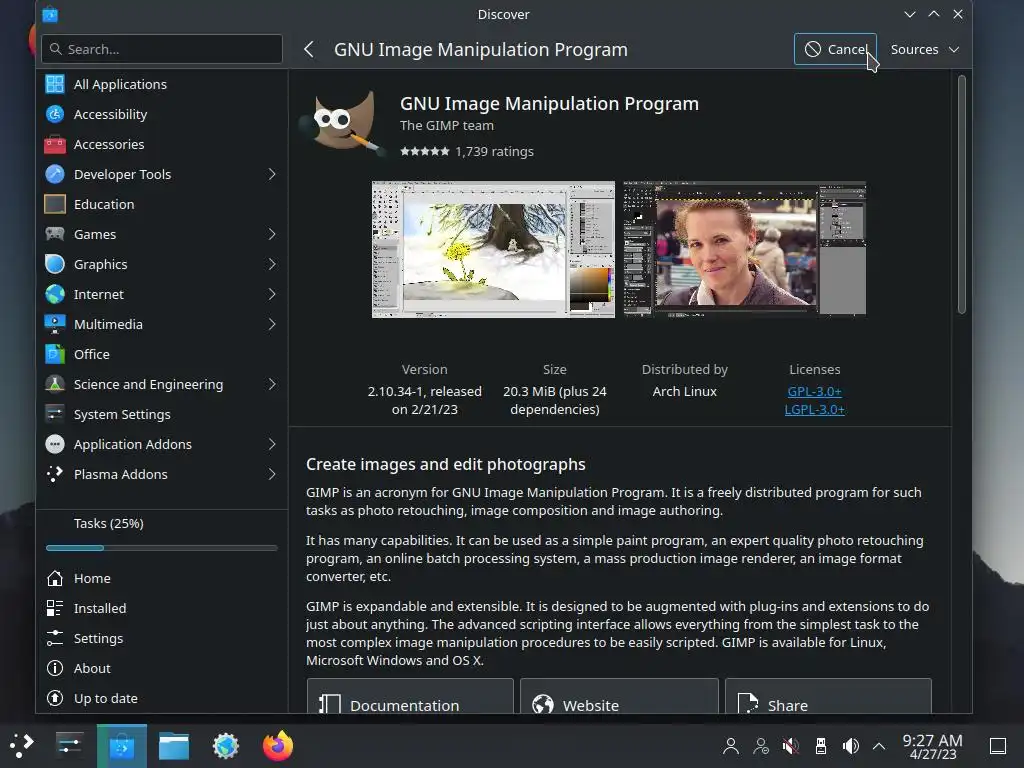The width and height of the screenshot is (1024, 768).
Task: Expand the Developer Tools subcategories chevron
Action: point(272,174)
